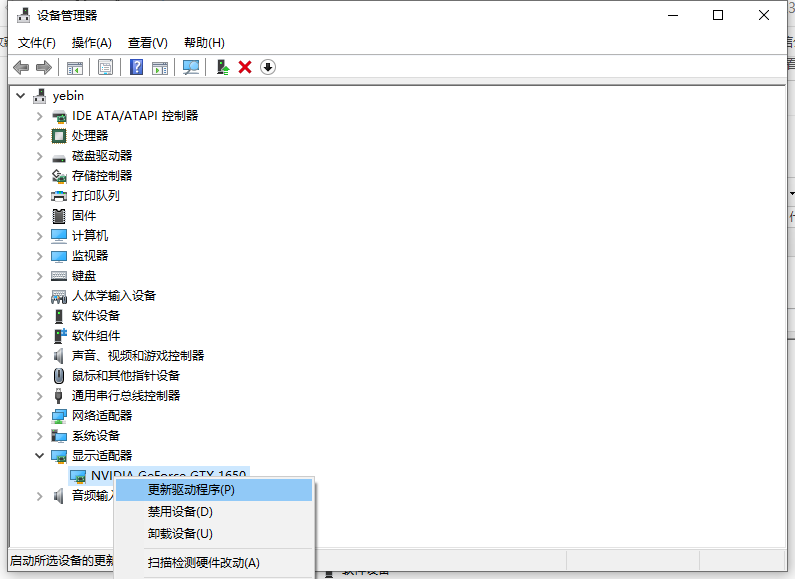Click the mouse (鼠标和其他指针设备) icon
This screenshot has width=795, height=579.
[x=59, y=376]
